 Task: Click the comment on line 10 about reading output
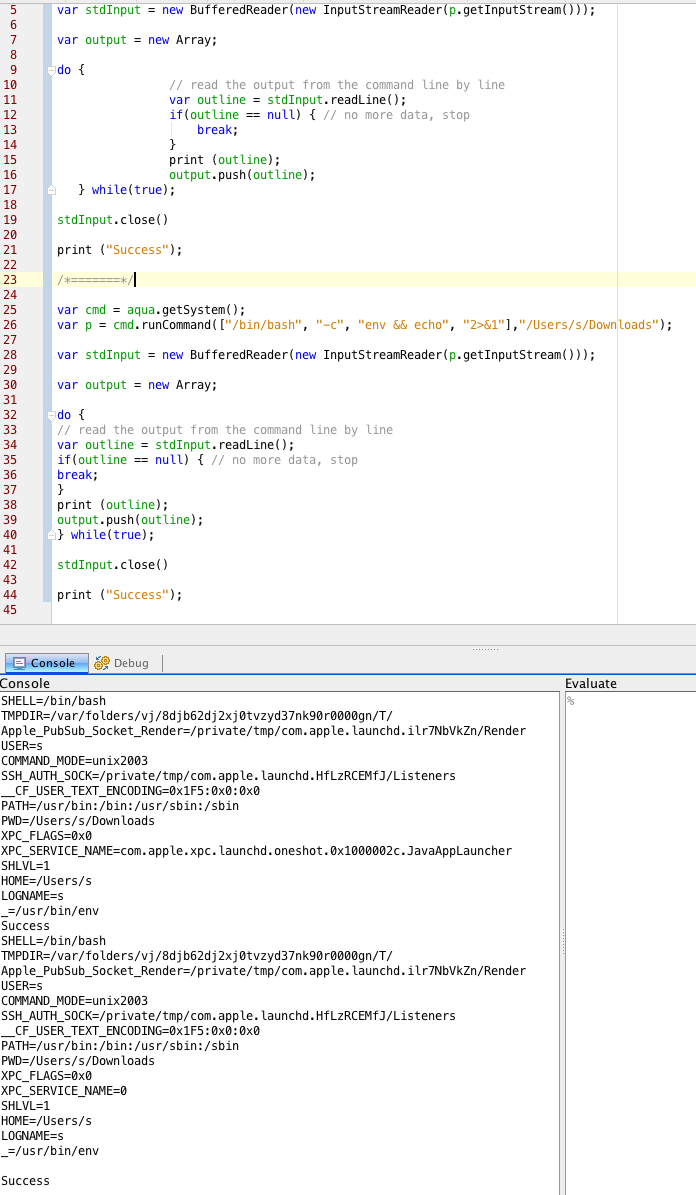pos(337,85)
